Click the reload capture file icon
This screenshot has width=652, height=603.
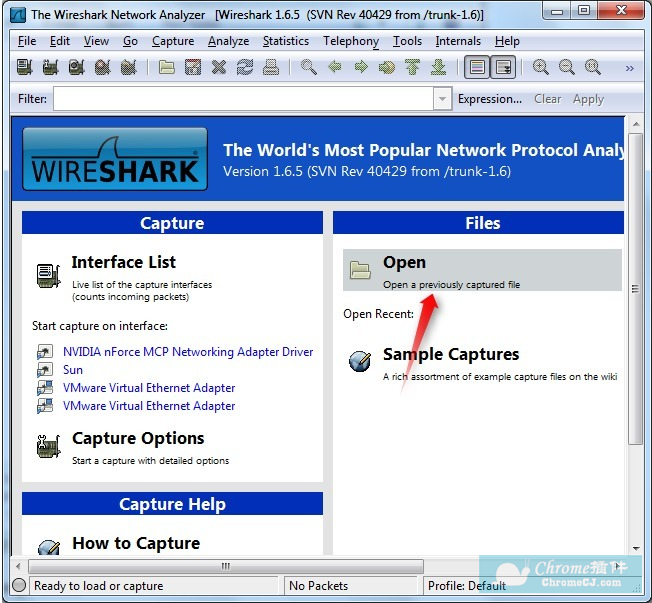[245, 67]
